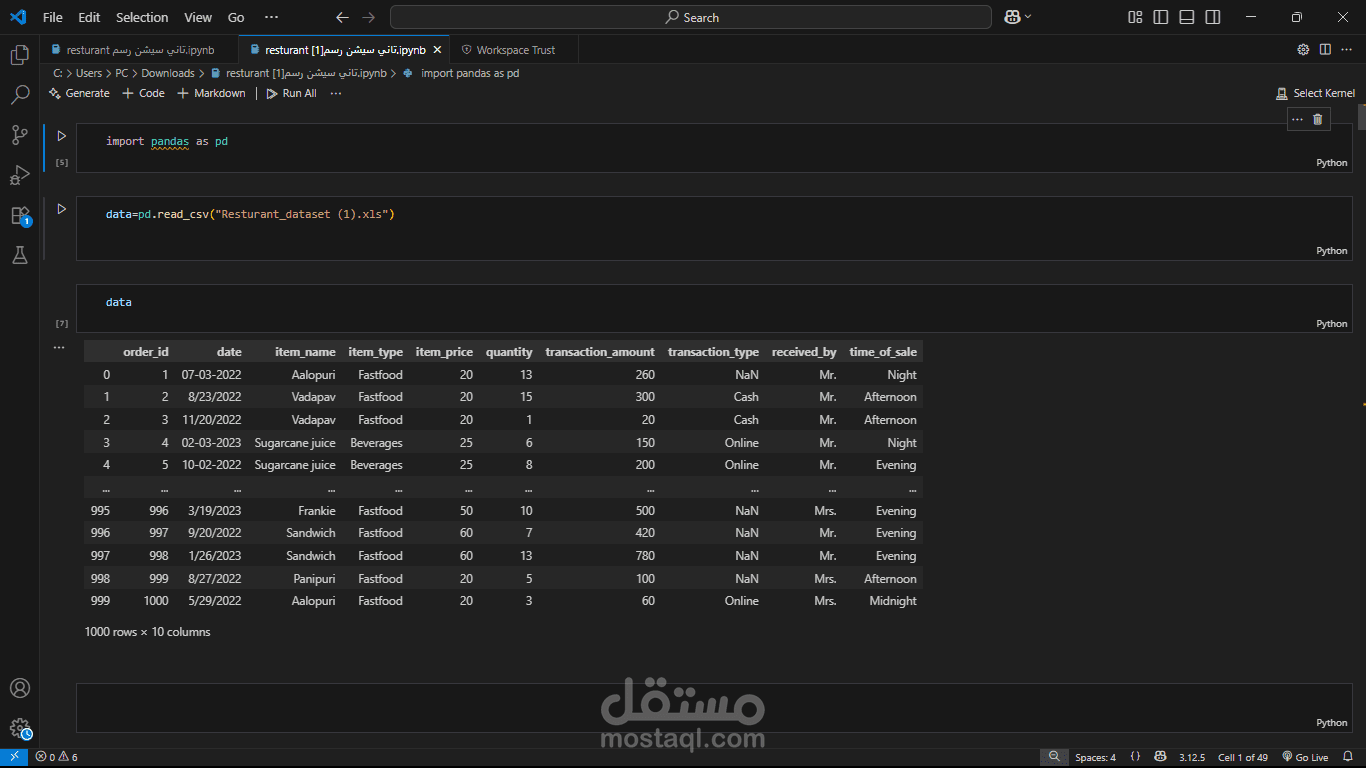
Task: Click the Generate button
Action: [79, 93]
